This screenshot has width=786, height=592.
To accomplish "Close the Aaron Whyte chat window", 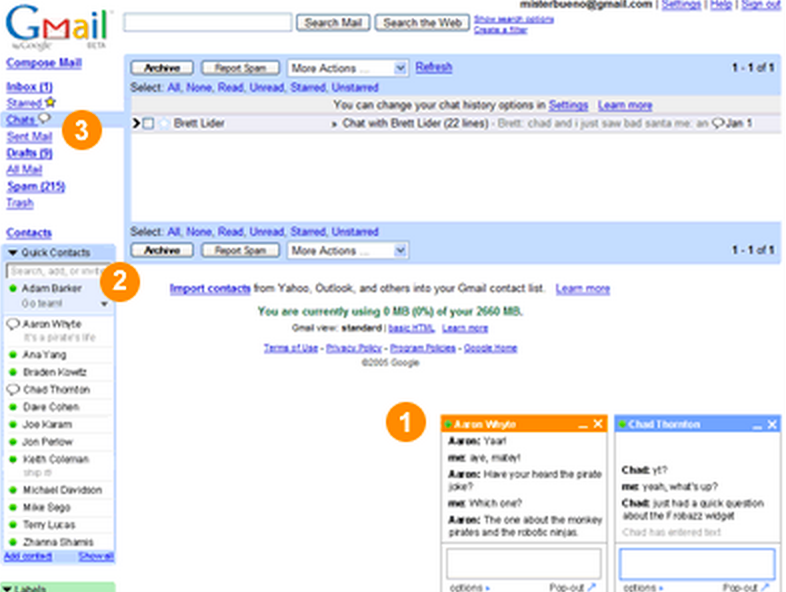I will [x=598, y=424].
